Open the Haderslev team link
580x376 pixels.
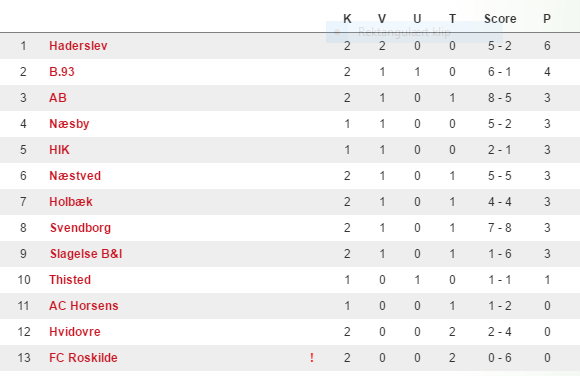pyautogui.click(x=78, y=46)
